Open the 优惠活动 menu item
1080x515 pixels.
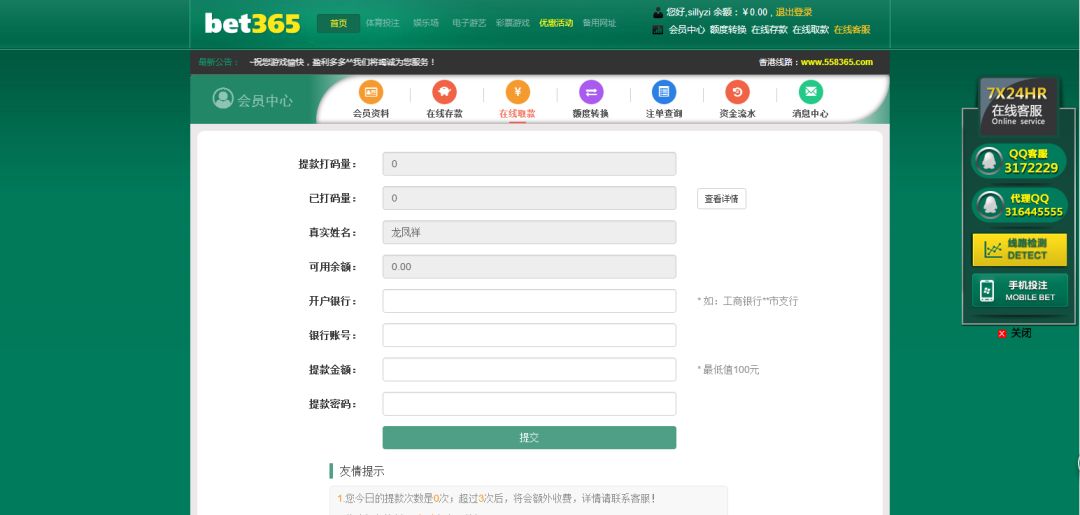[556, 23]
